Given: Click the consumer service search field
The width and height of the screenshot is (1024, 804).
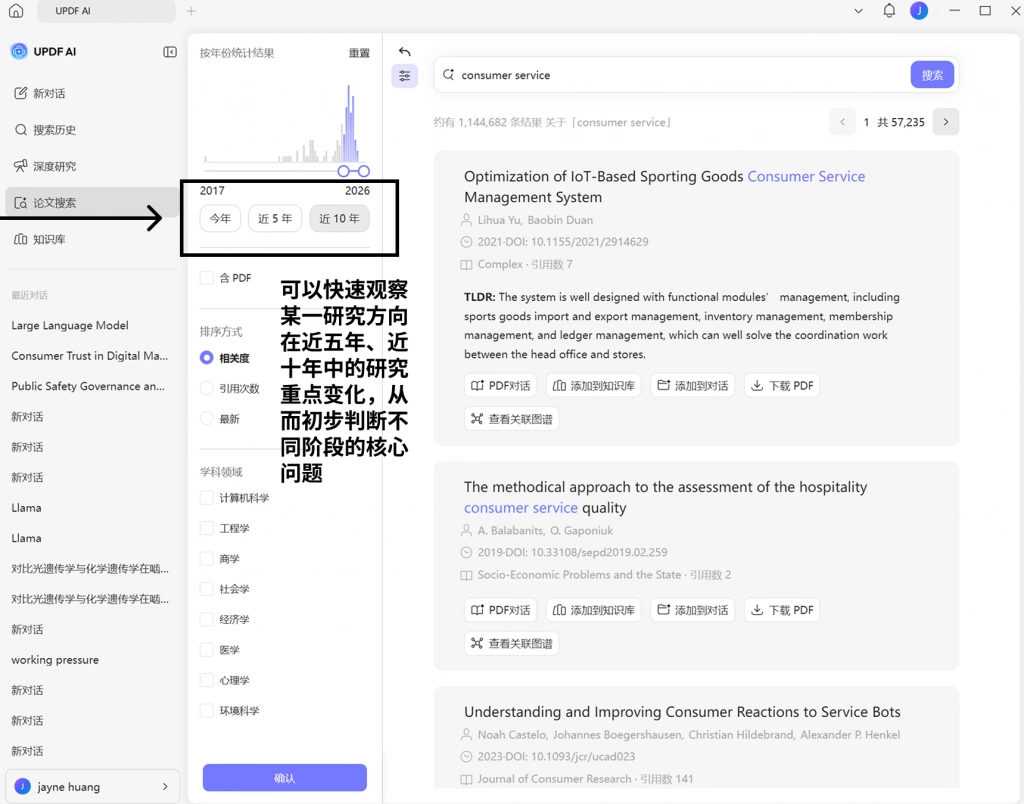Looking at the screenshot, I should click(x=673, y=75).
